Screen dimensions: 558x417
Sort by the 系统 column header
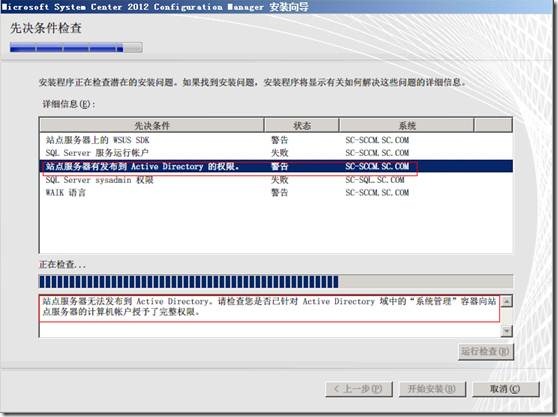[407, 125]
